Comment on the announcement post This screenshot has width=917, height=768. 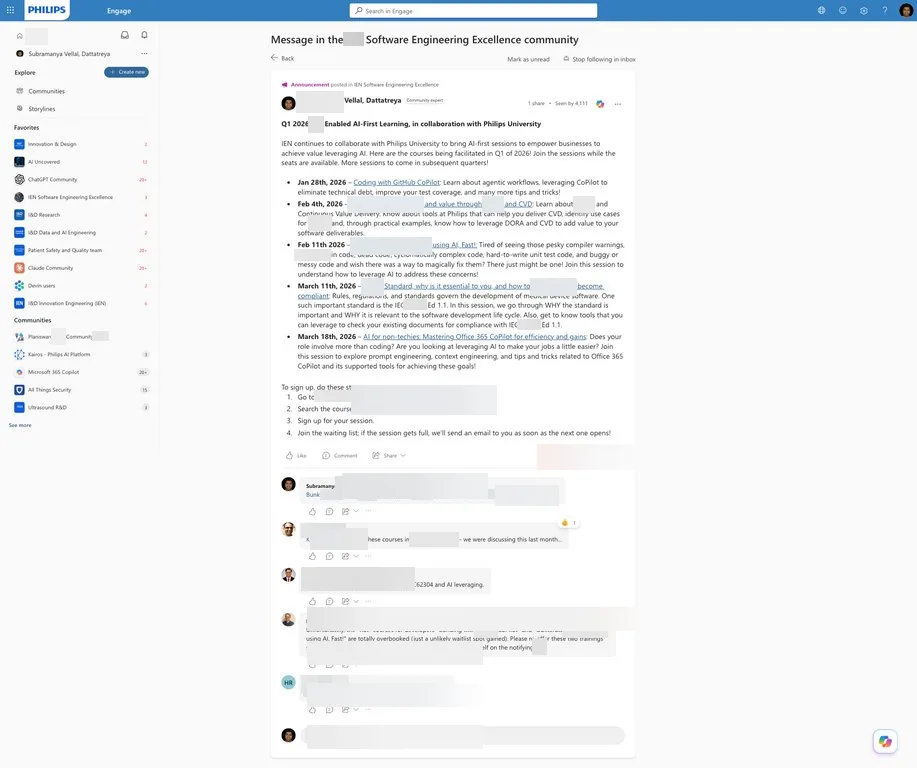[x=340, y=456]
